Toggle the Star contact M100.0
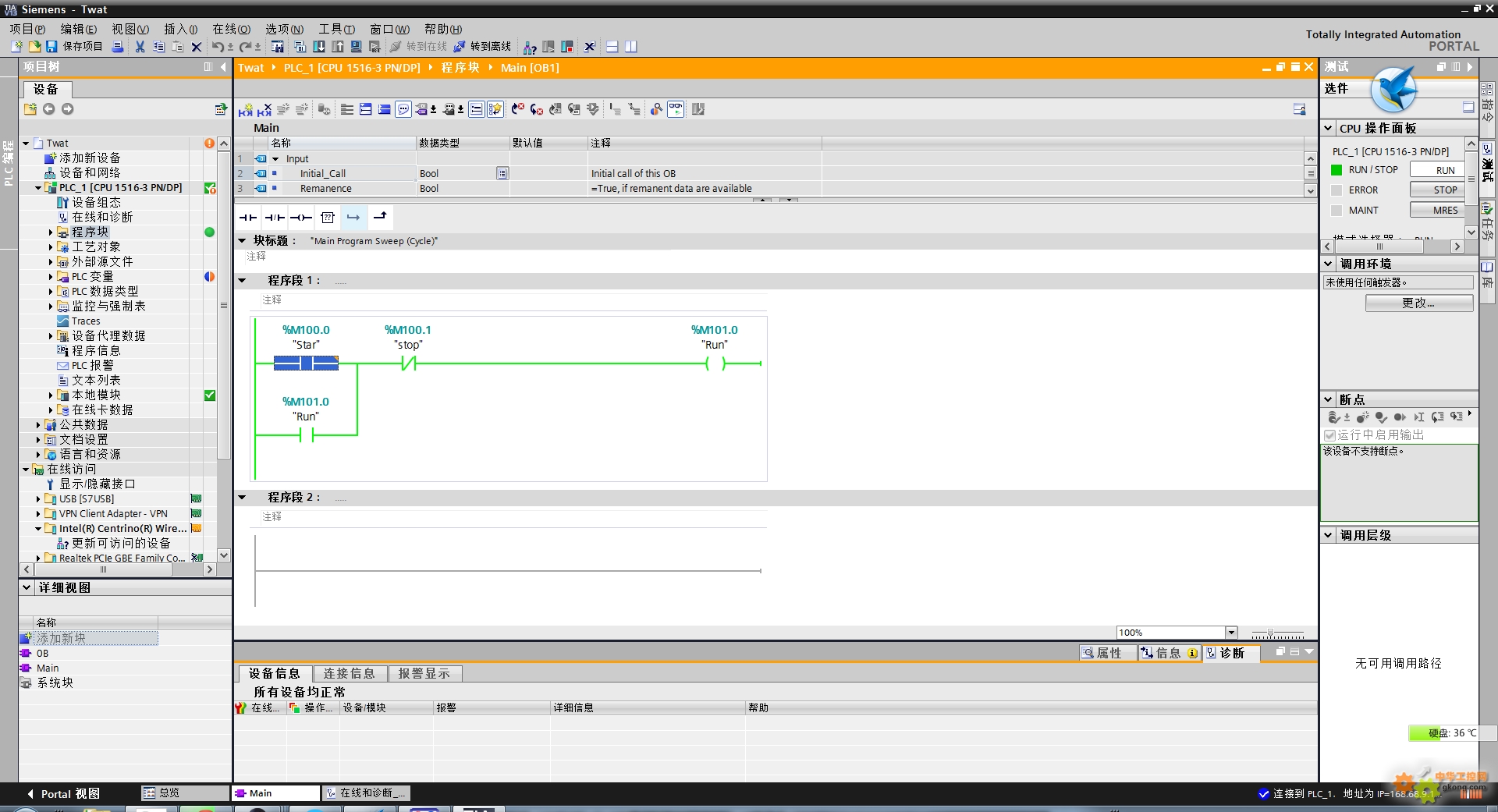Screen dimensions: 1498x812 click(x=306, y=363)
